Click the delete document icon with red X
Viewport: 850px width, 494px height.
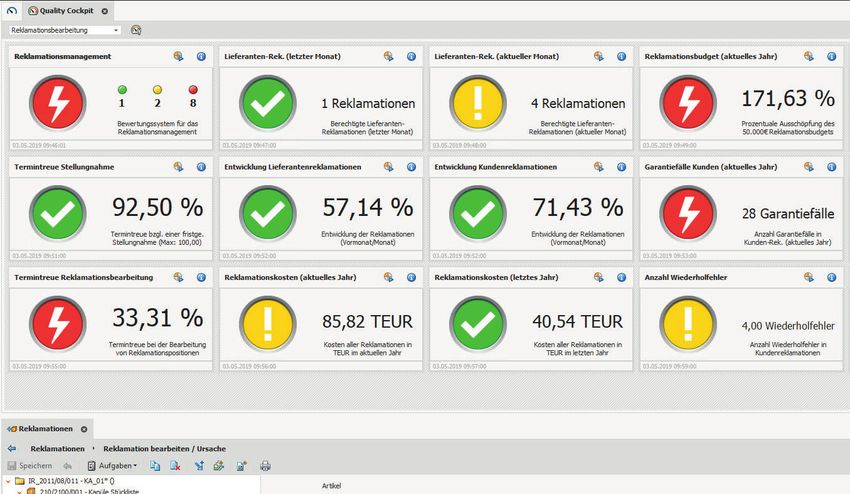click(x=175, y=466)
